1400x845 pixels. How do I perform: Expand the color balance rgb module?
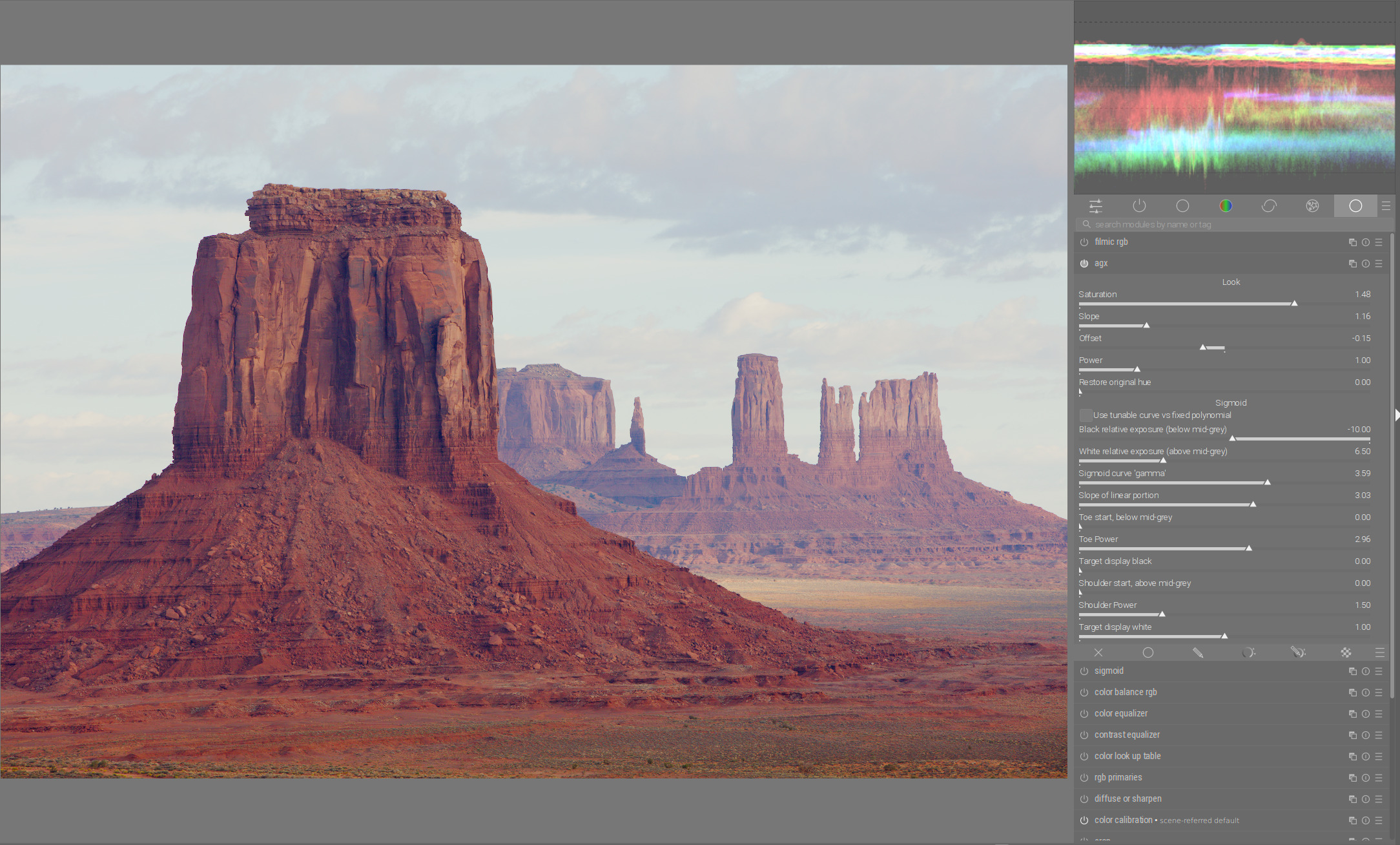coord(1126,693)
